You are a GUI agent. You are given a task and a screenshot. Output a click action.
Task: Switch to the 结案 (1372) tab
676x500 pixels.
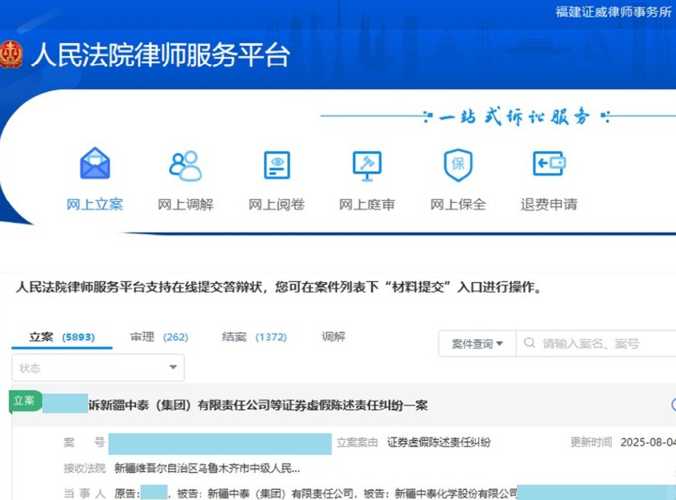point(254,337)
